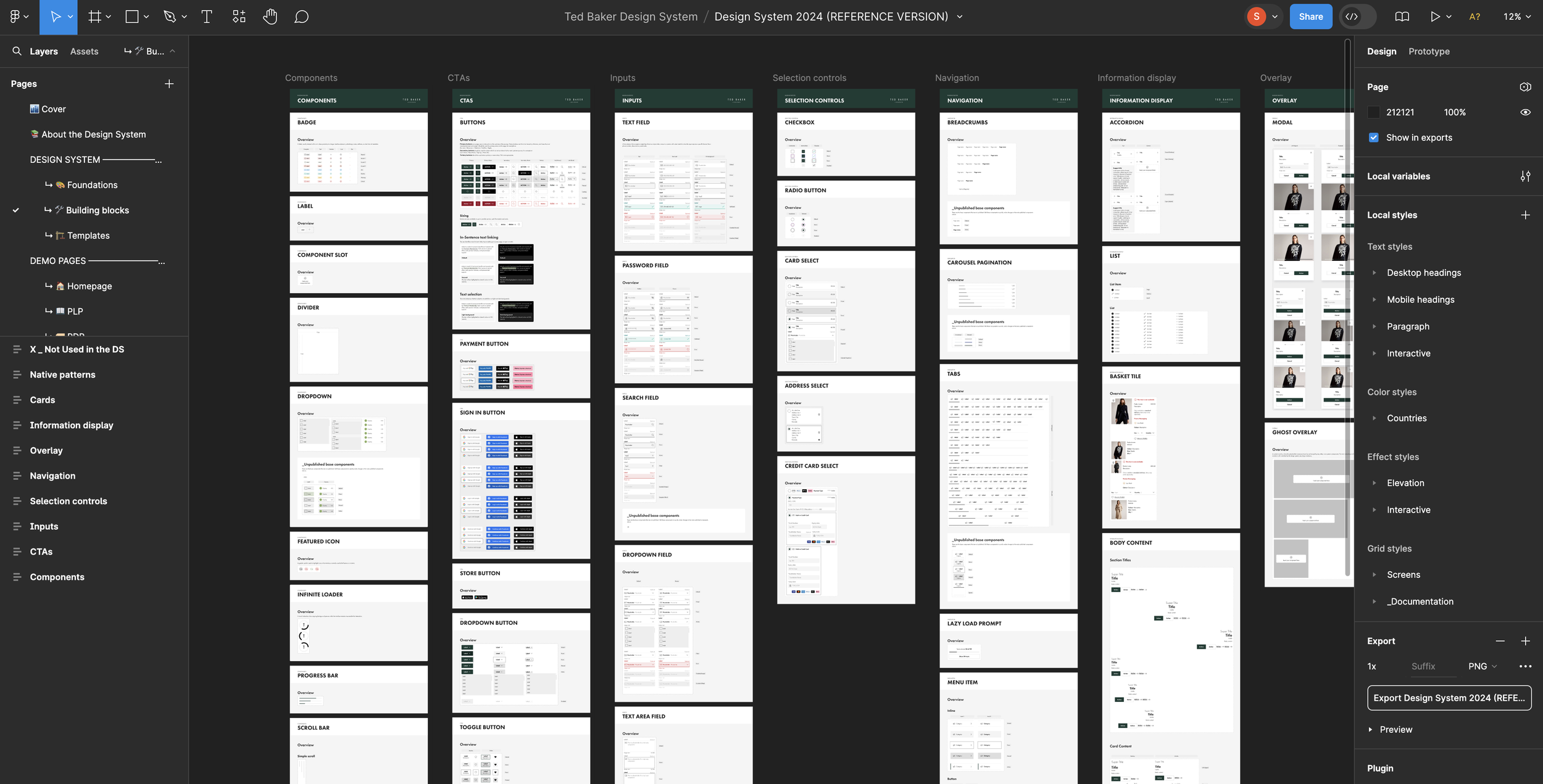Image resolution: width=1543 pixels, height=784 pixels.
Task: Open Pen tool options dropdown arrow
Action: click(x=184, y=17)
